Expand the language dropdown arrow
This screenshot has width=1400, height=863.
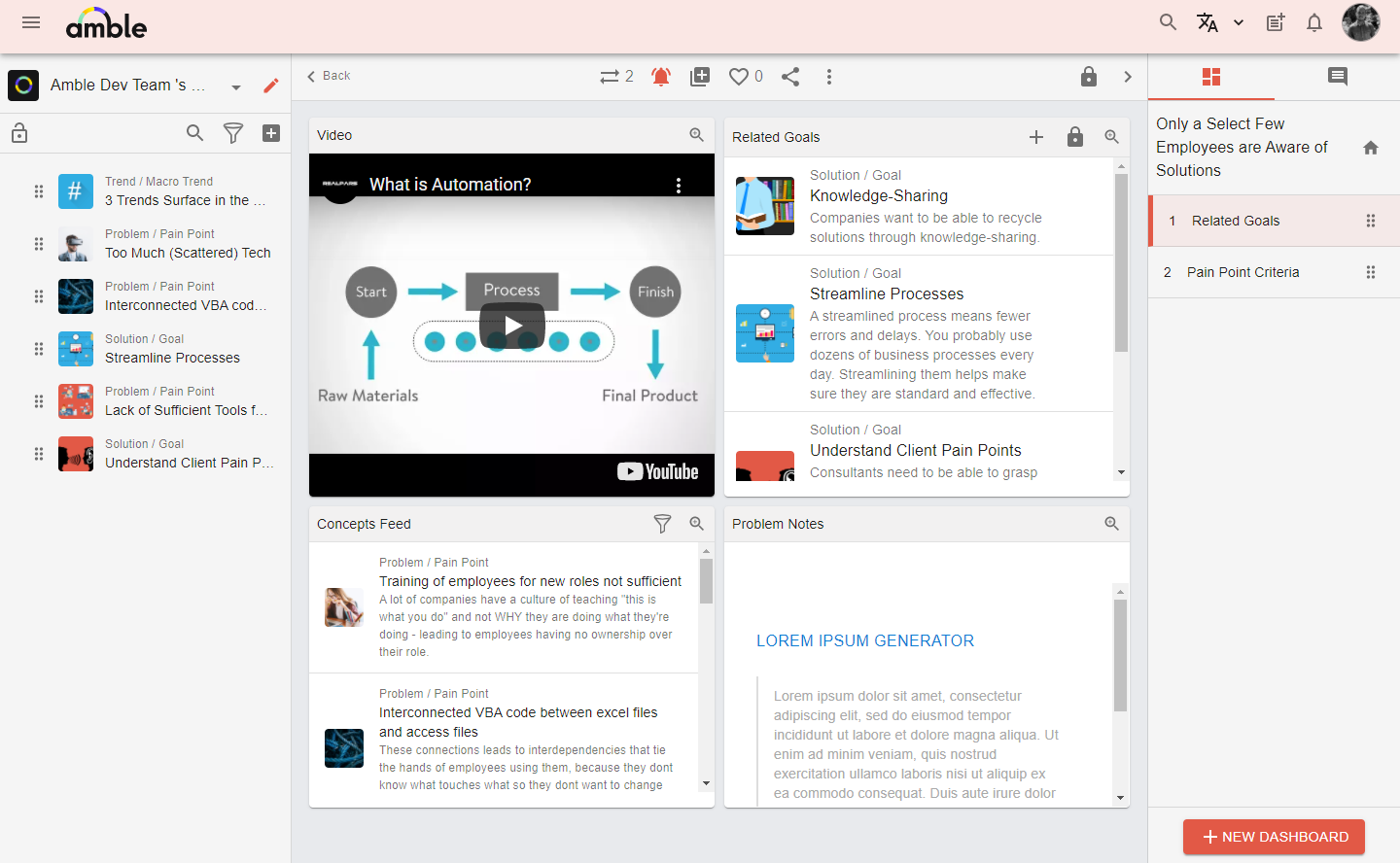click(x=1239, y=22)
